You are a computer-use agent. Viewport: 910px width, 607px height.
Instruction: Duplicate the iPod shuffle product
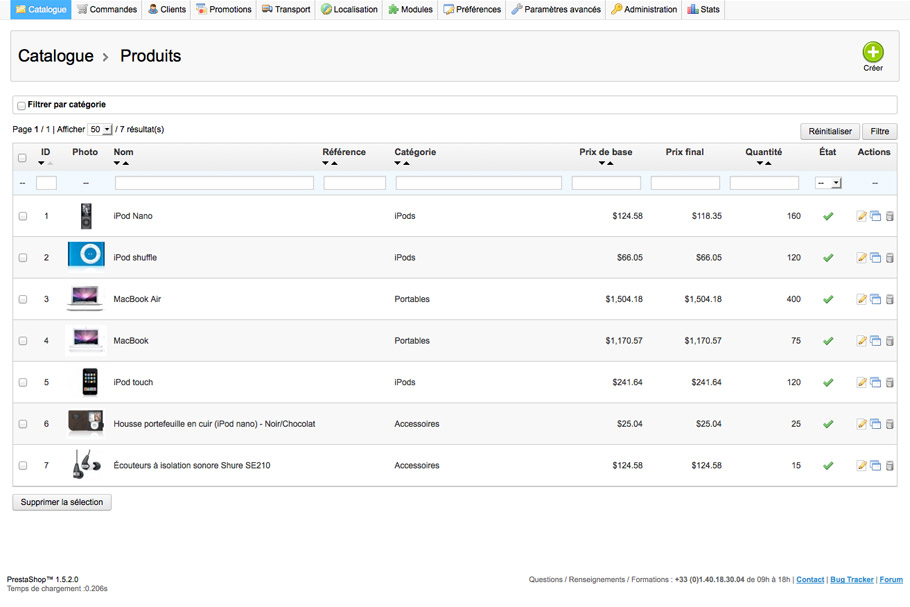(875, 258)
